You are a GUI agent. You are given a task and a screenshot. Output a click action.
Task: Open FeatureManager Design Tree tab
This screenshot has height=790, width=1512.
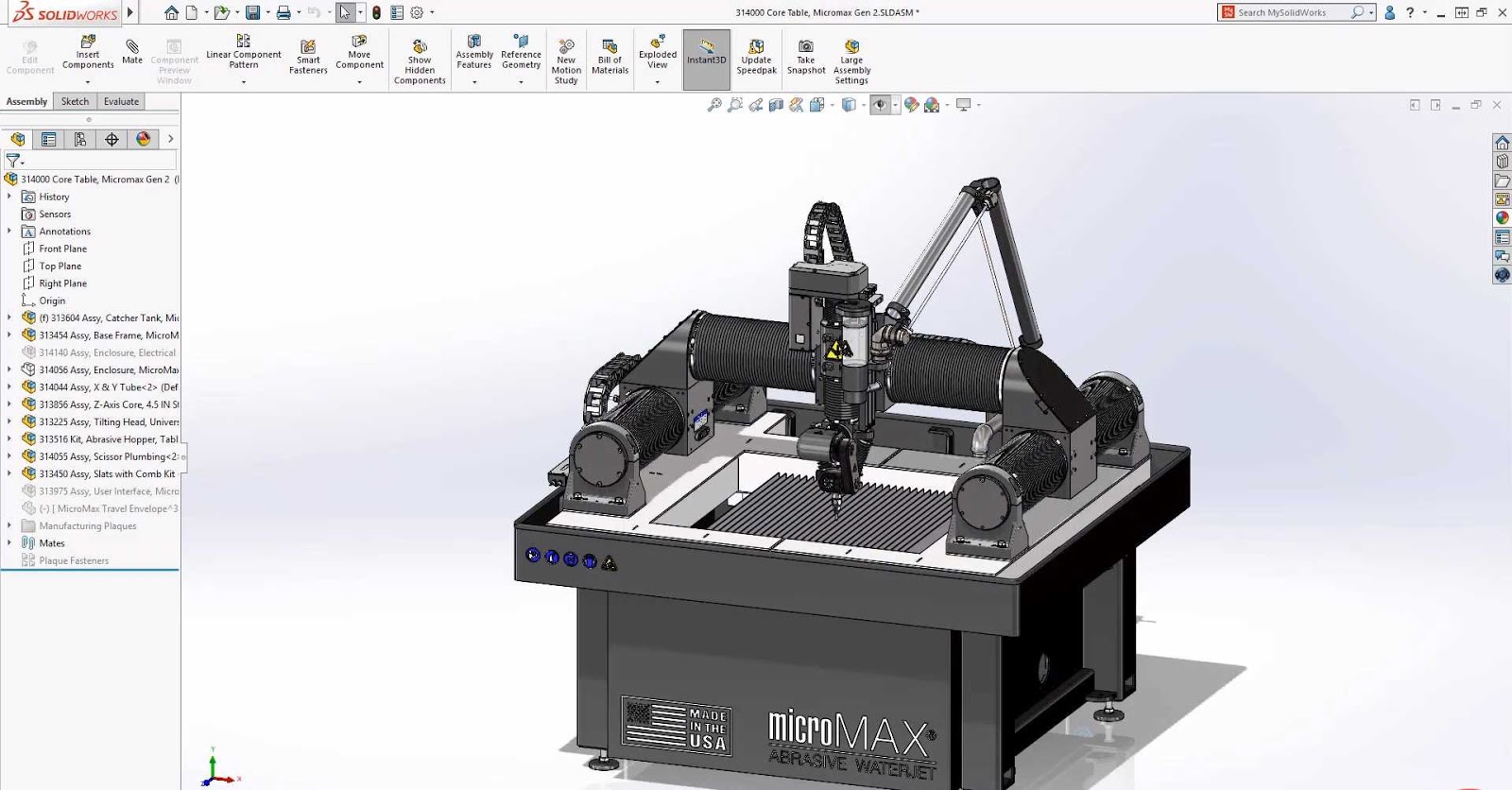click(x=18, y=139)
